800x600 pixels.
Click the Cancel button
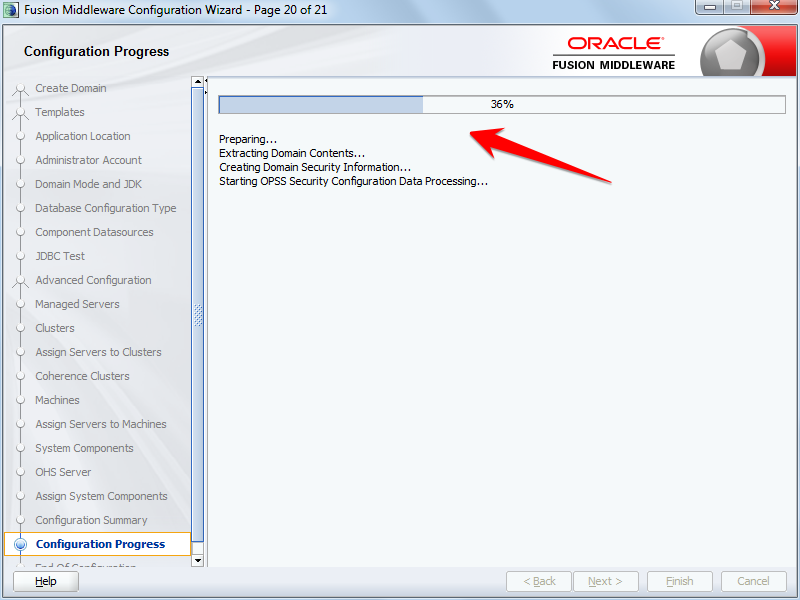(x=753, y=581)
